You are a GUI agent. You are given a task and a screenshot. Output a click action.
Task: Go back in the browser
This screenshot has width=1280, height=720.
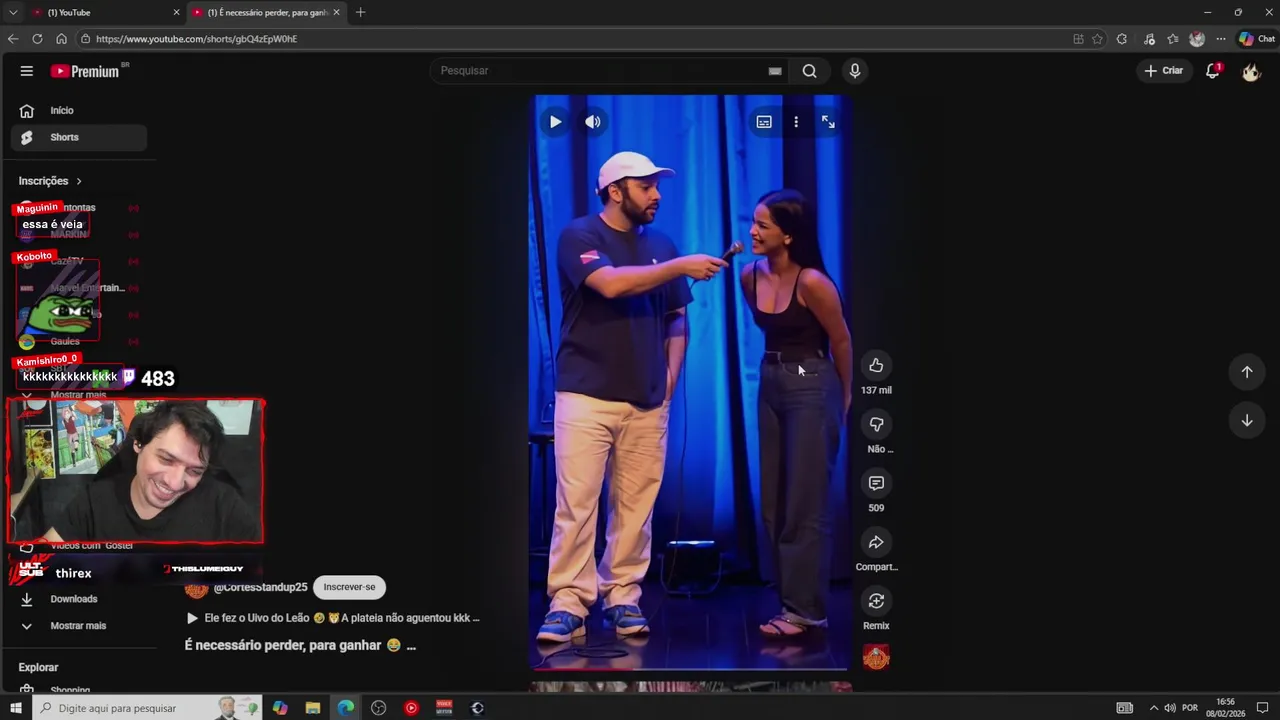(x=13, y=39)
